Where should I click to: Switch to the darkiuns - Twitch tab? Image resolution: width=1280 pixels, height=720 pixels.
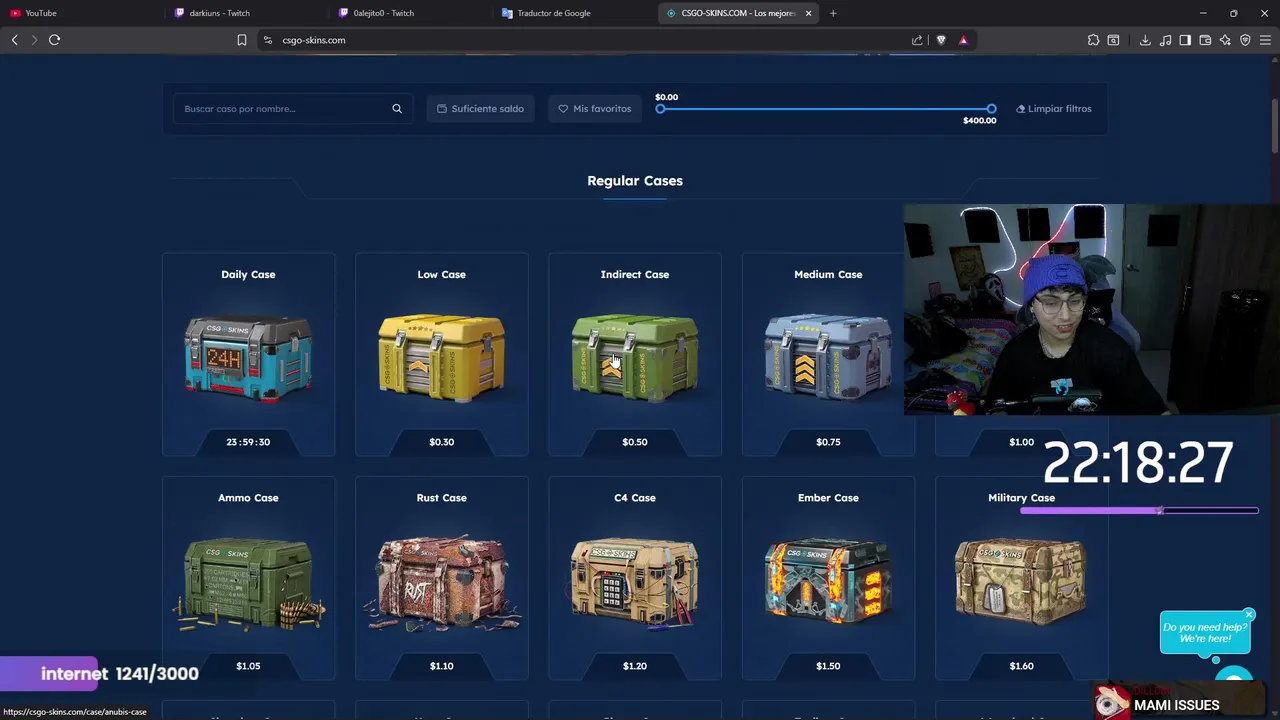(x=246, y=13)
